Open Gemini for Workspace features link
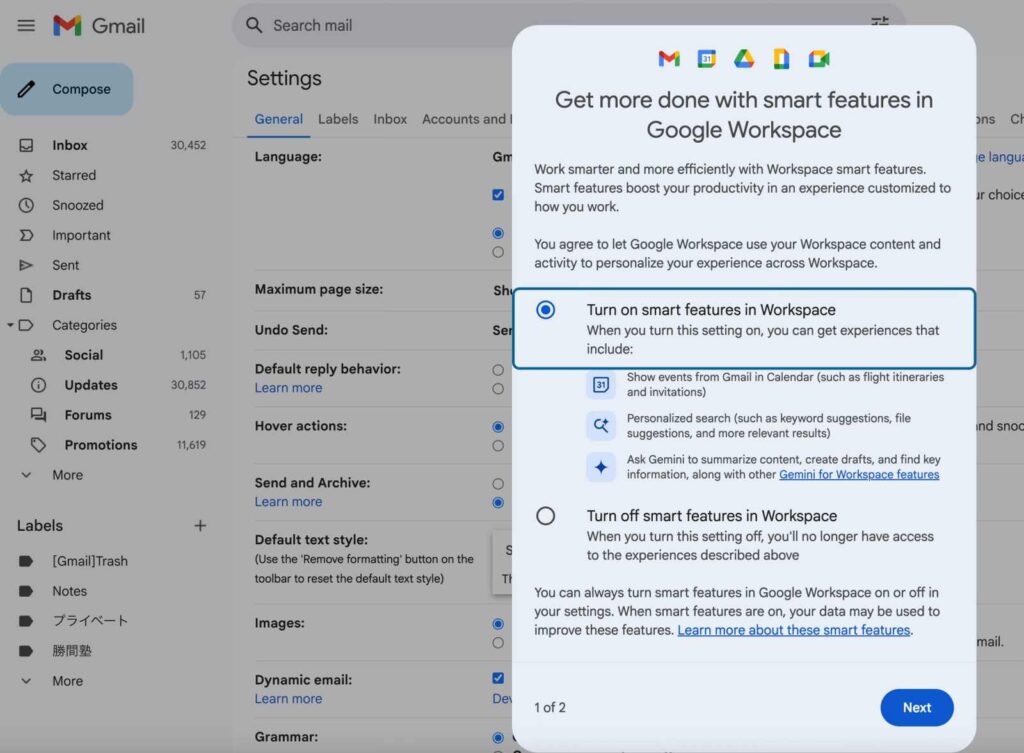Viewport: 1024px width, 753px height. pyautogui.click(x=859, y=474)
